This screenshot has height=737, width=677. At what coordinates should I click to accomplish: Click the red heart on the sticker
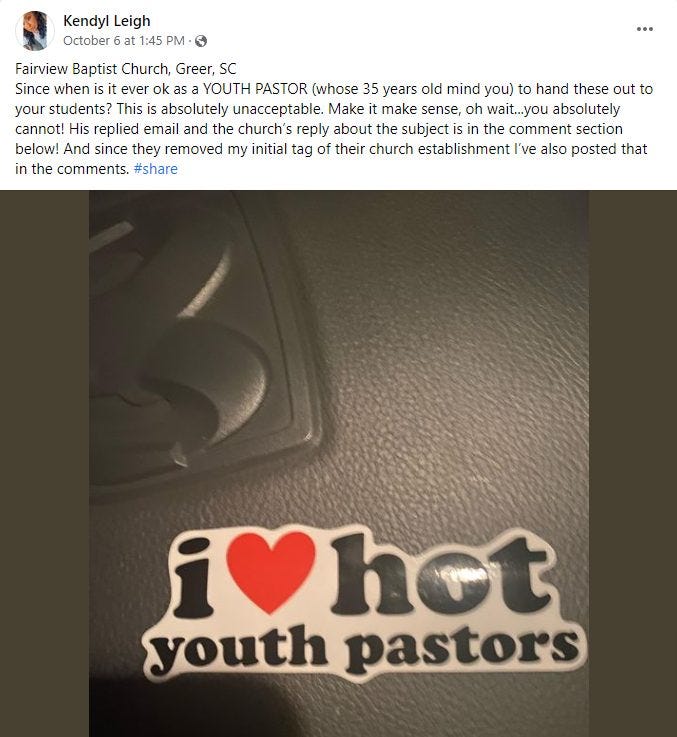[x=269, y=570]
